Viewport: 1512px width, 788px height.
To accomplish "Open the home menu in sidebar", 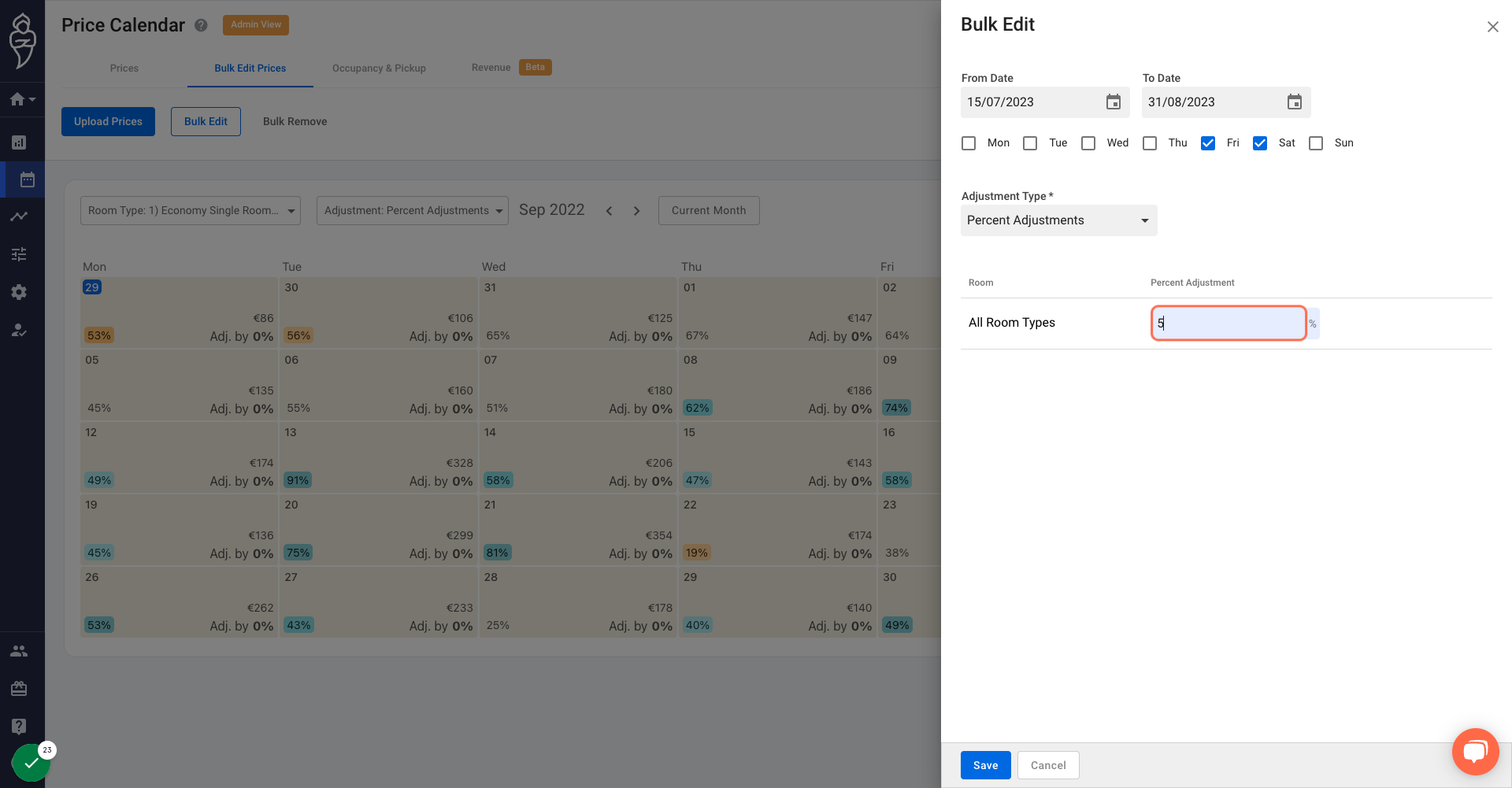I will tap(22, 99).
